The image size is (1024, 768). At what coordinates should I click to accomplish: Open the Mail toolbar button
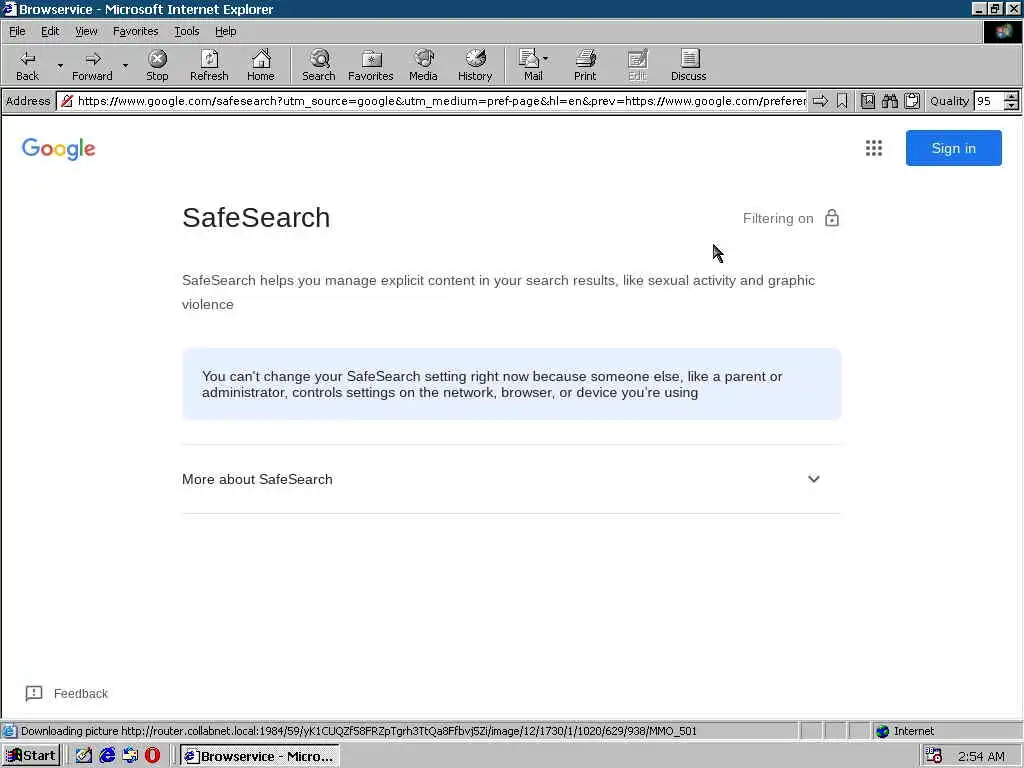[533, 65]
